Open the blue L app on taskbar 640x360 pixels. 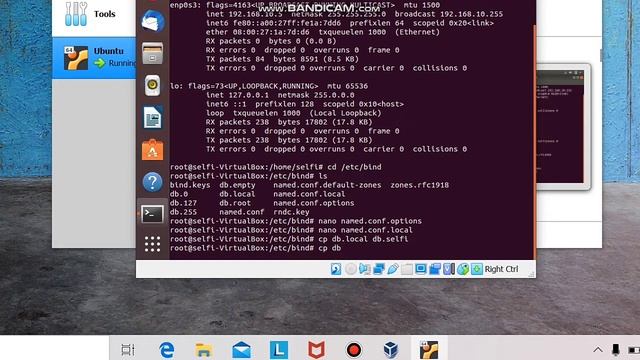[279, 350]
